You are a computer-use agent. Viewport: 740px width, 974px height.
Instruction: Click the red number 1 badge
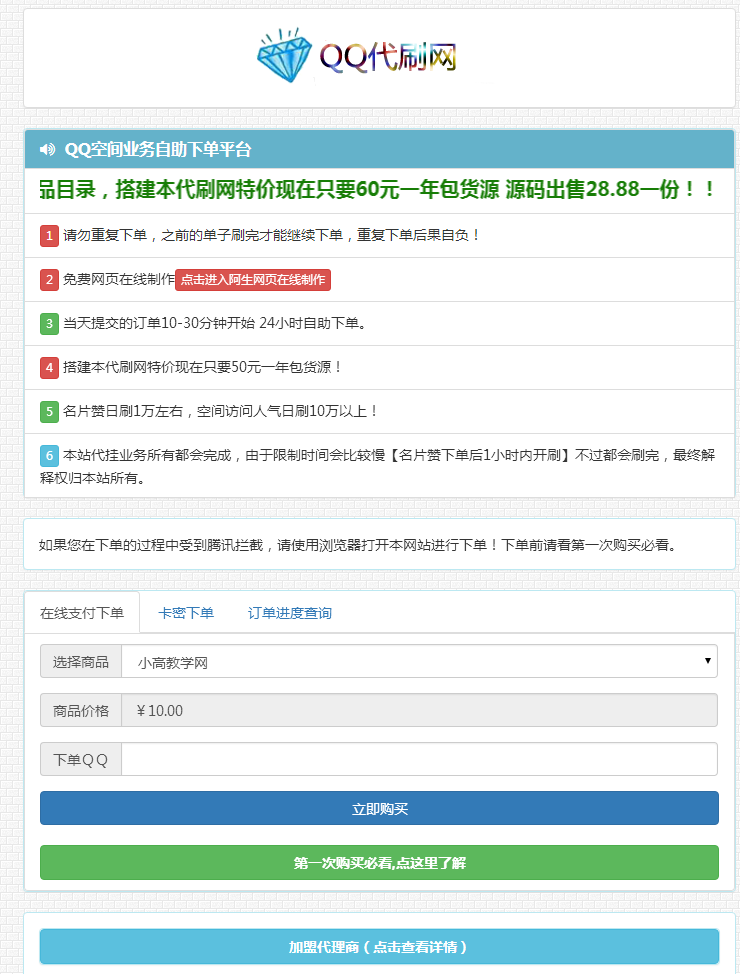(x=49, y=235)
